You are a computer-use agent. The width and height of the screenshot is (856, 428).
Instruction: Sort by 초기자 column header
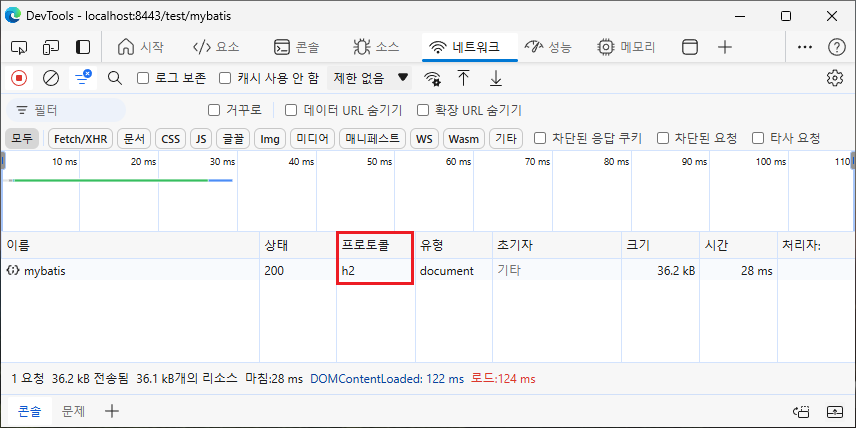[557, 246]
